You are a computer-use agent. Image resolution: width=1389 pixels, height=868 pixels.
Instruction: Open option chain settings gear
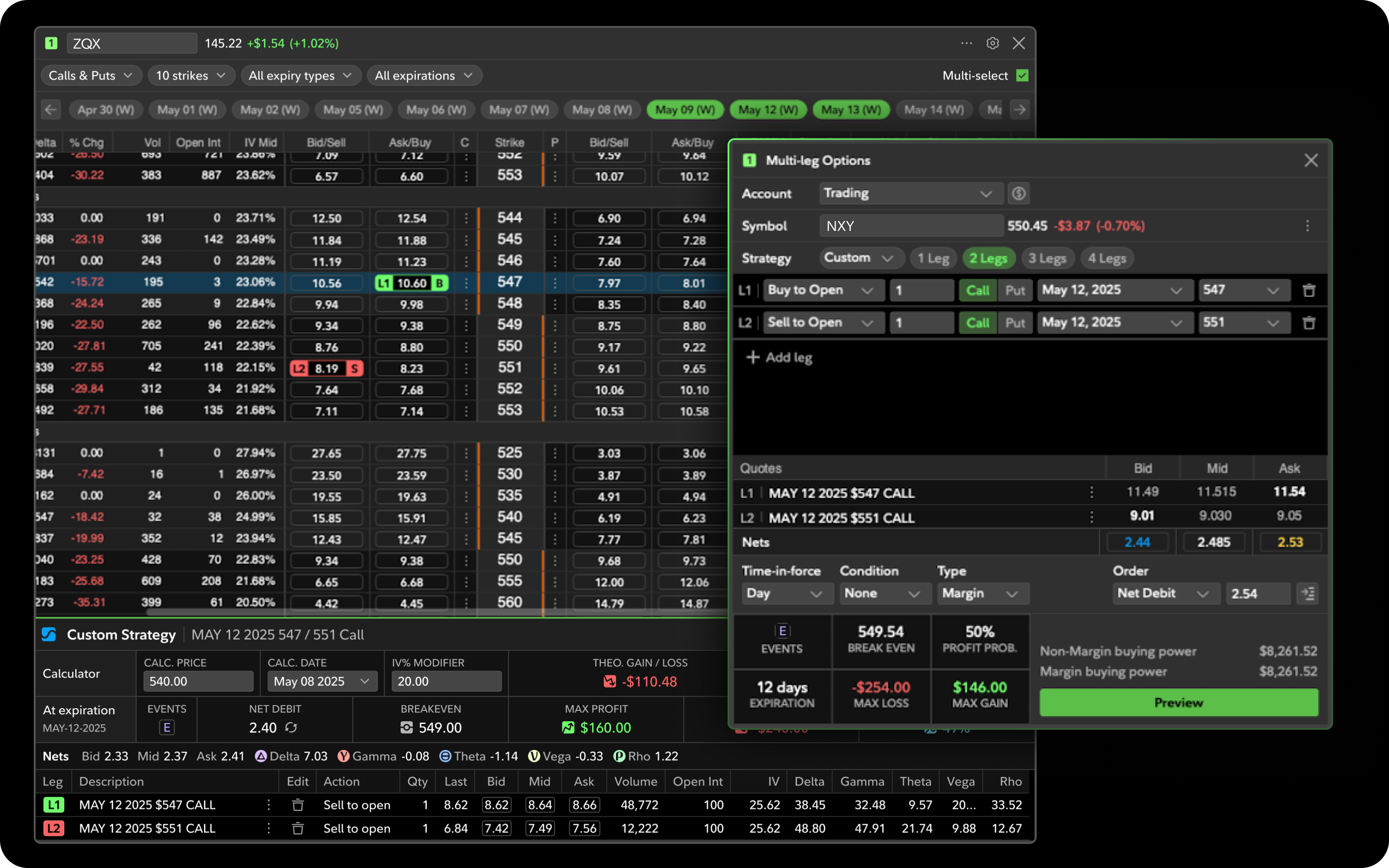[x=992, y=44]
